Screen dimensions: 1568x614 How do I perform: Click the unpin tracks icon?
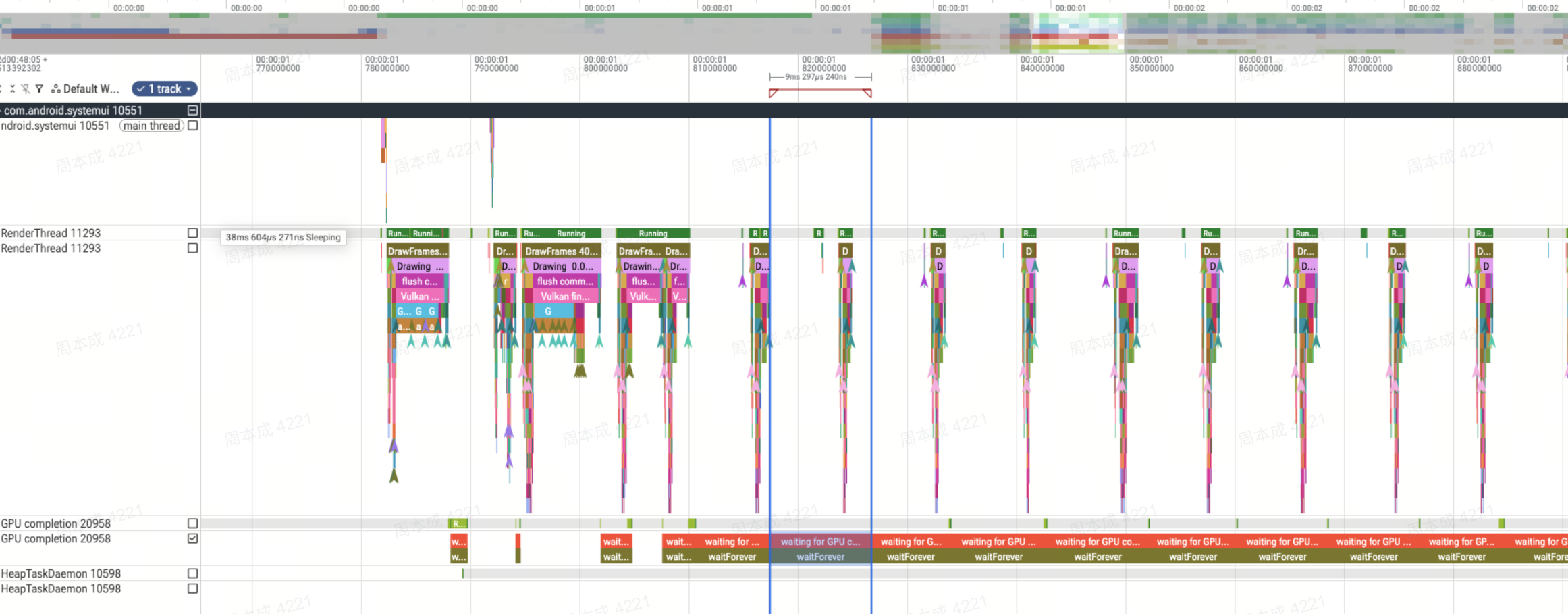tap(26, 88)
